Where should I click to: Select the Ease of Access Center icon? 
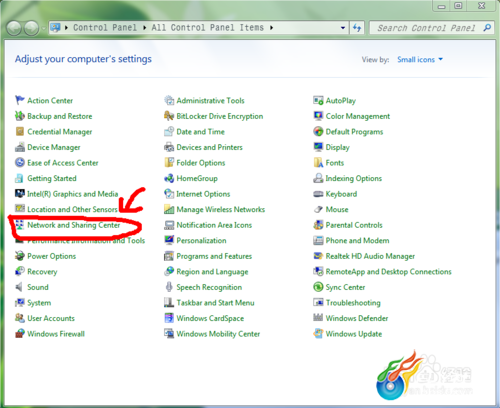click(x=20, y=162)
